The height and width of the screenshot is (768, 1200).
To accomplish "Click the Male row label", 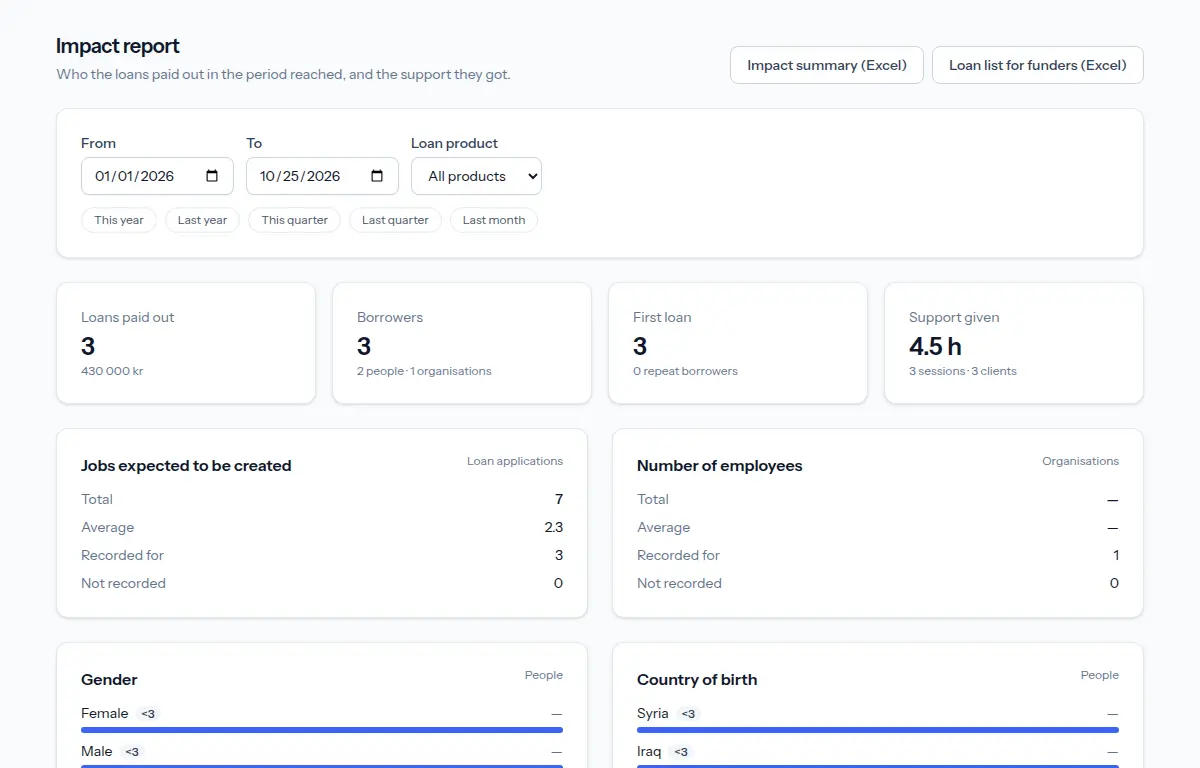I will point(97,751).
